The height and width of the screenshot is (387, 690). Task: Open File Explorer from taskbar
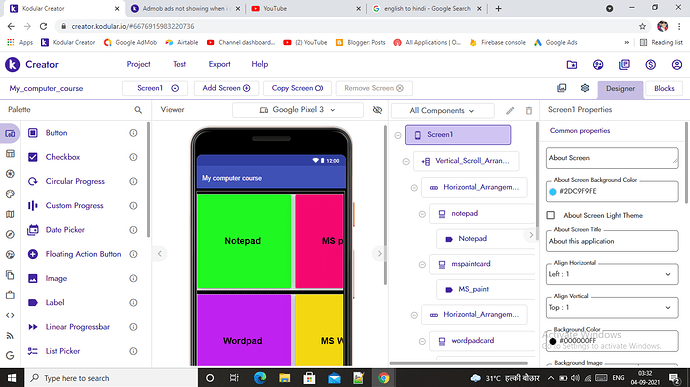coord(285,378)
